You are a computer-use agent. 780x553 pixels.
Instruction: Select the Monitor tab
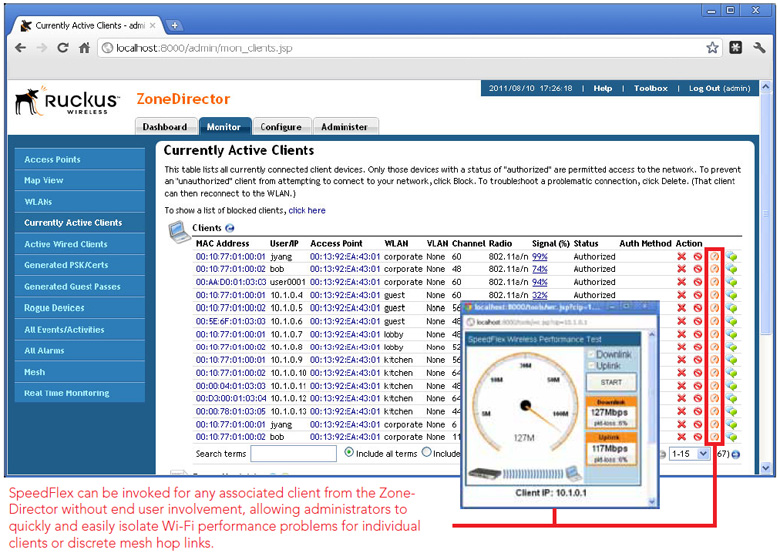(x=224, y=127)
